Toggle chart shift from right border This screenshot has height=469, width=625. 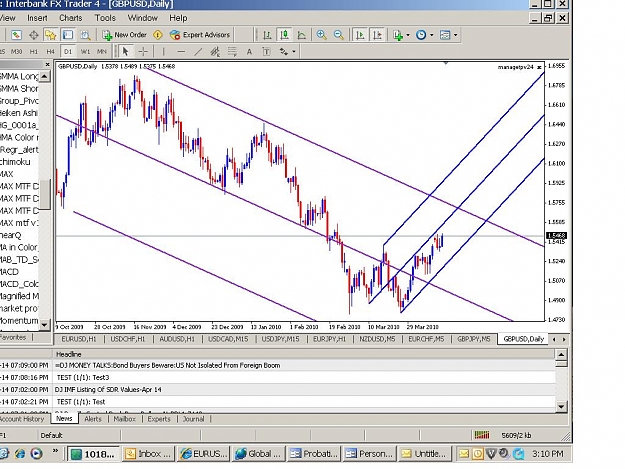click(x=377, y=35)
